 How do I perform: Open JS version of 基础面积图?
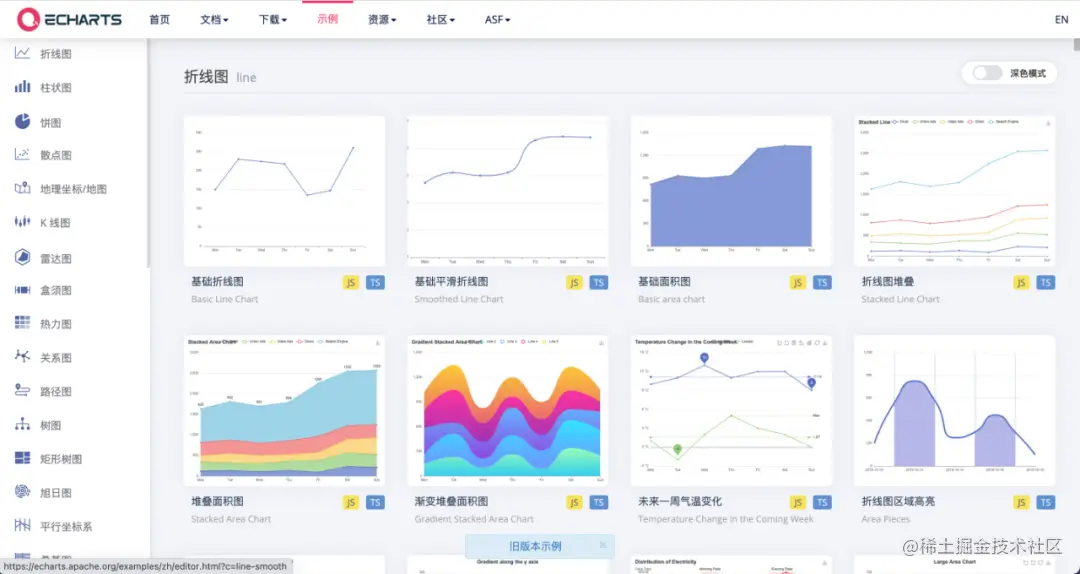798,283
